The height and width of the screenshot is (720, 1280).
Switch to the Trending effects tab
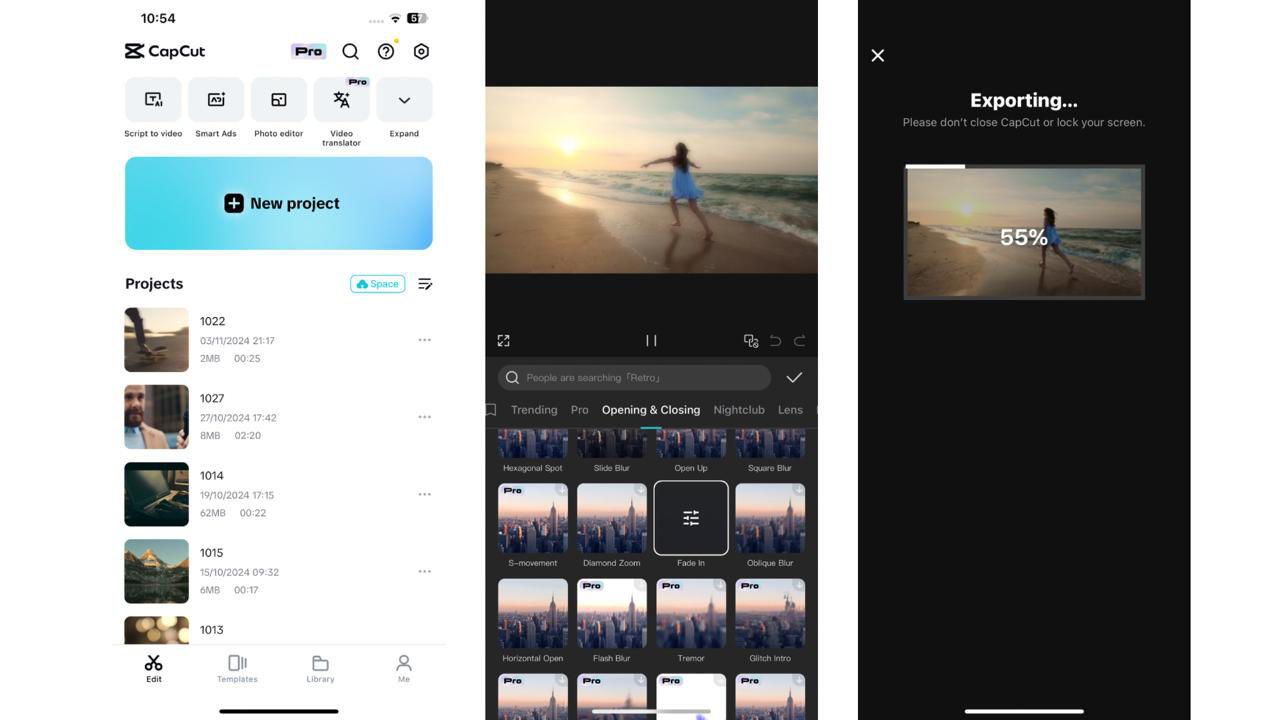(533, 409)
